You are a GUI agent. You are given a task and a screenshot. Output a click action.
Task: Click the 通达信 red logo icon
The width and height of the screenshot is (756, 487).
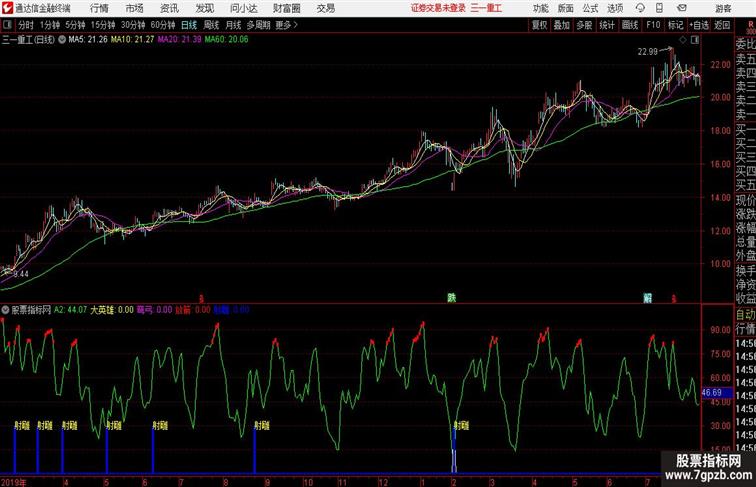7,8
